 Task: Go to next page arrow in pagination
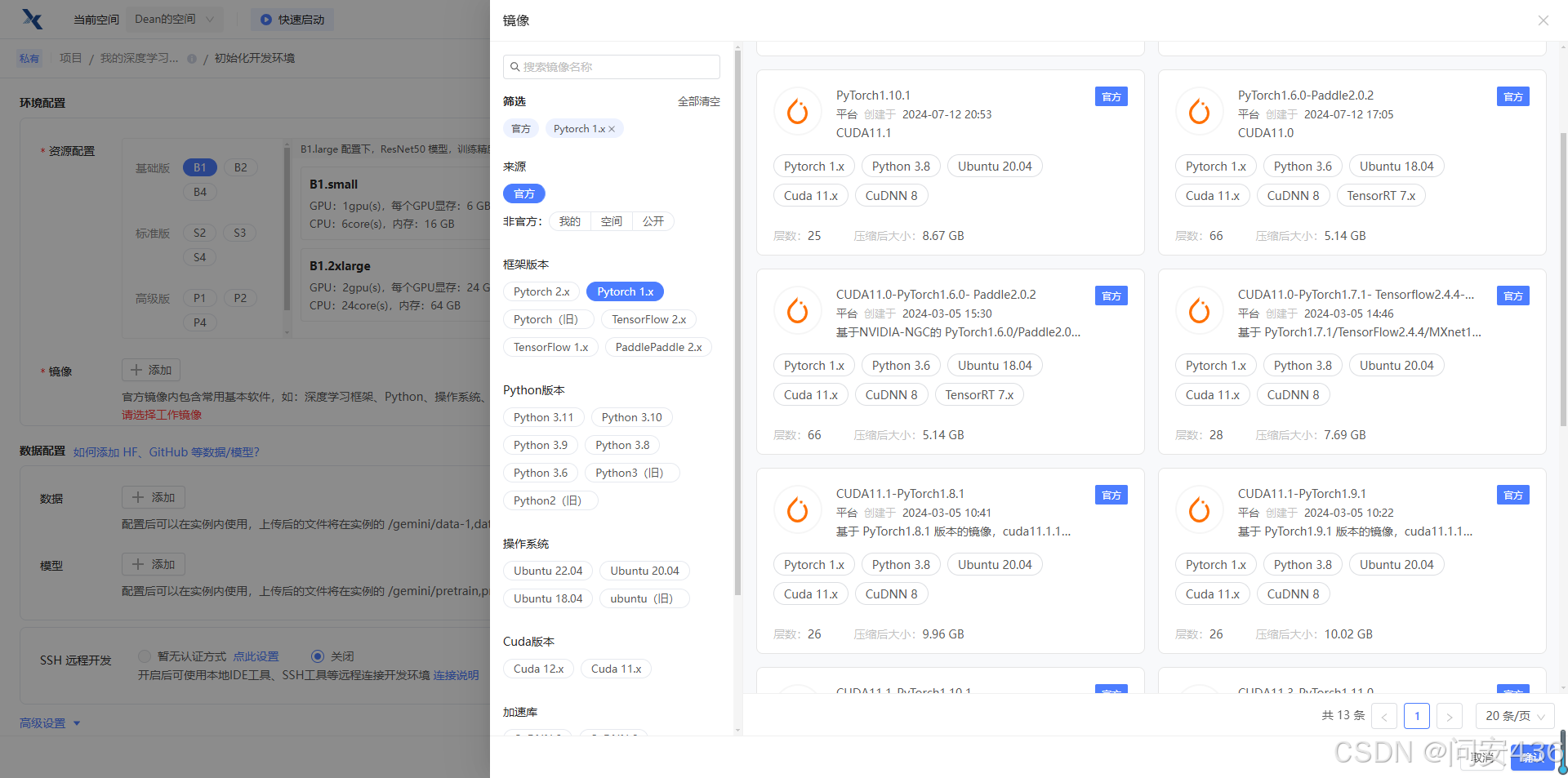tap(1450, 716)
